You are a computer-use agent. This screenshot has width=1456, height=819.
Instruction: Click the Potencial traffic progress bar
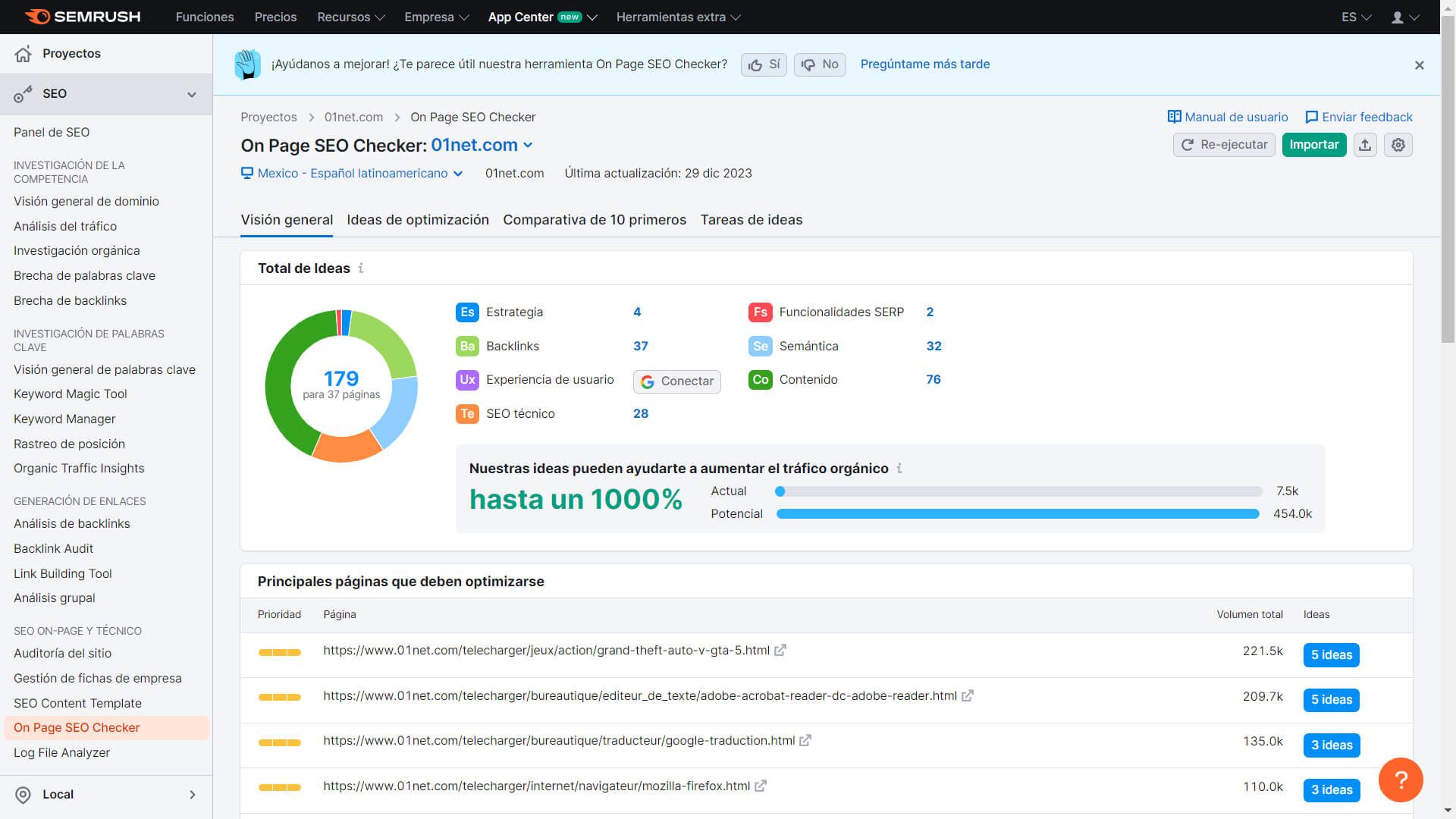[x=1018, y=514]
